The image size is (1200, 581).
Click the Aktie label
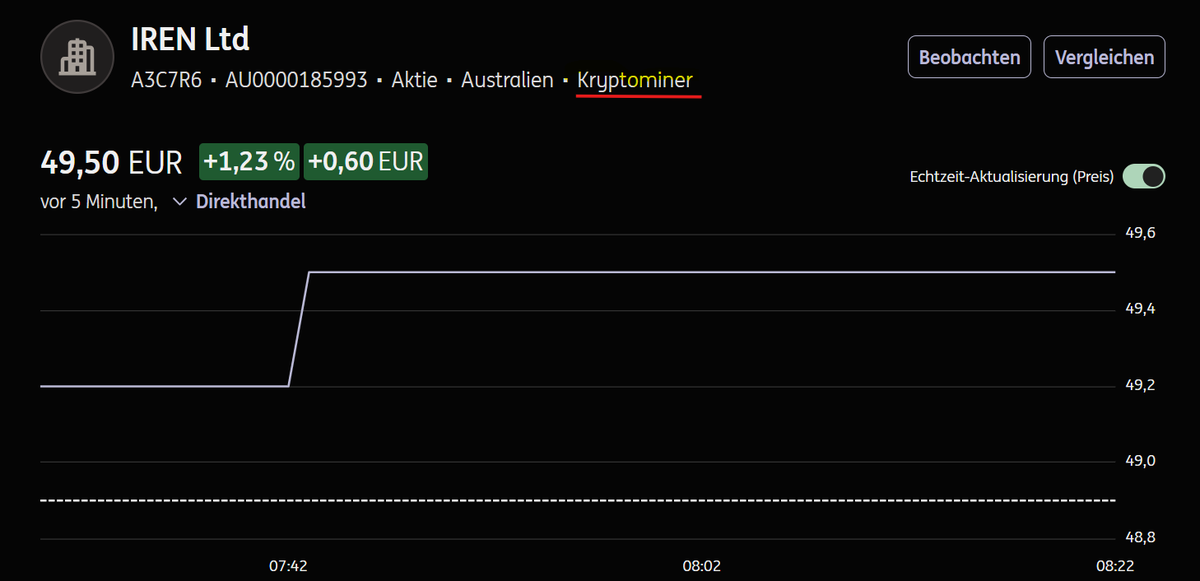[x=414, y=80]
